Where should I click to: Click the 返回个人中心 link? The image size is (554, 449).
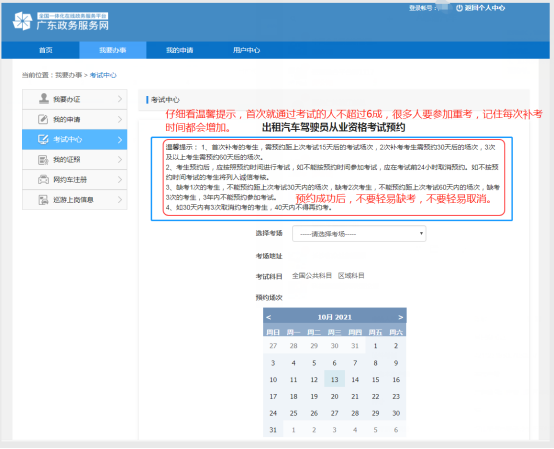point(484,8)
